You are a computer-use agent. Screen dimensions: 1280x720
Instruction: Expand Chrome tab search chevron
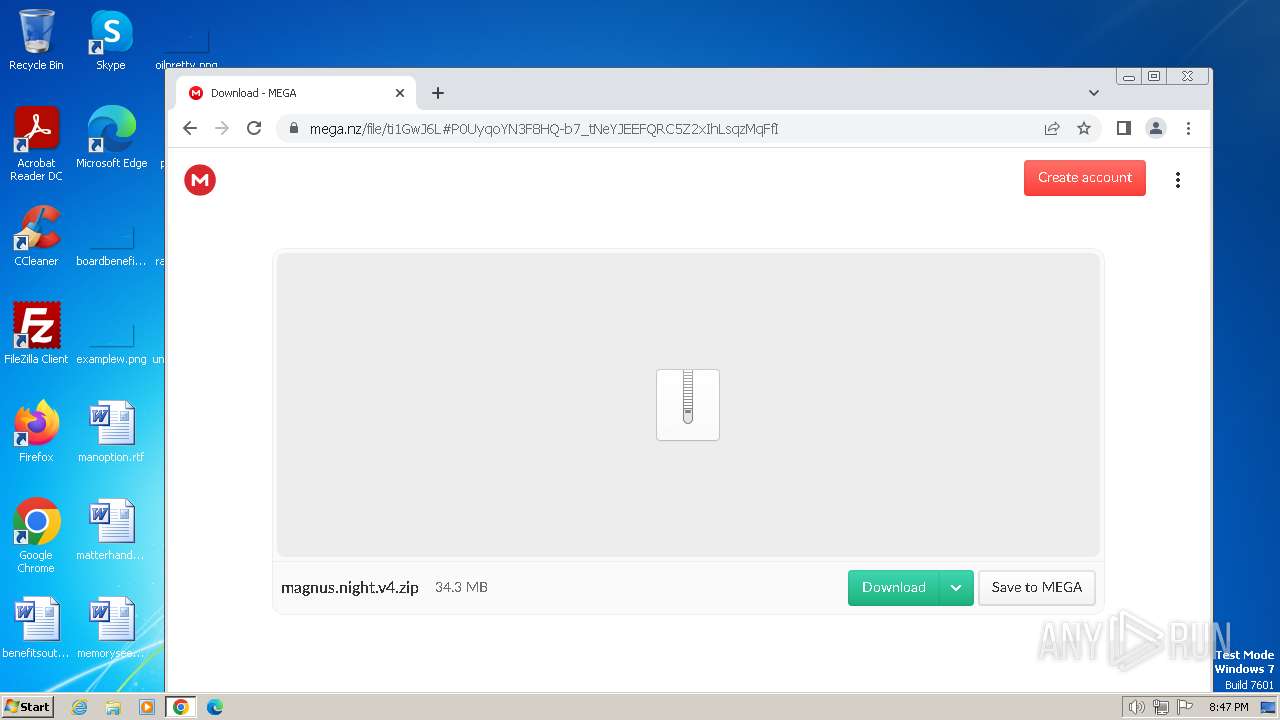(x=1094, y=93)
